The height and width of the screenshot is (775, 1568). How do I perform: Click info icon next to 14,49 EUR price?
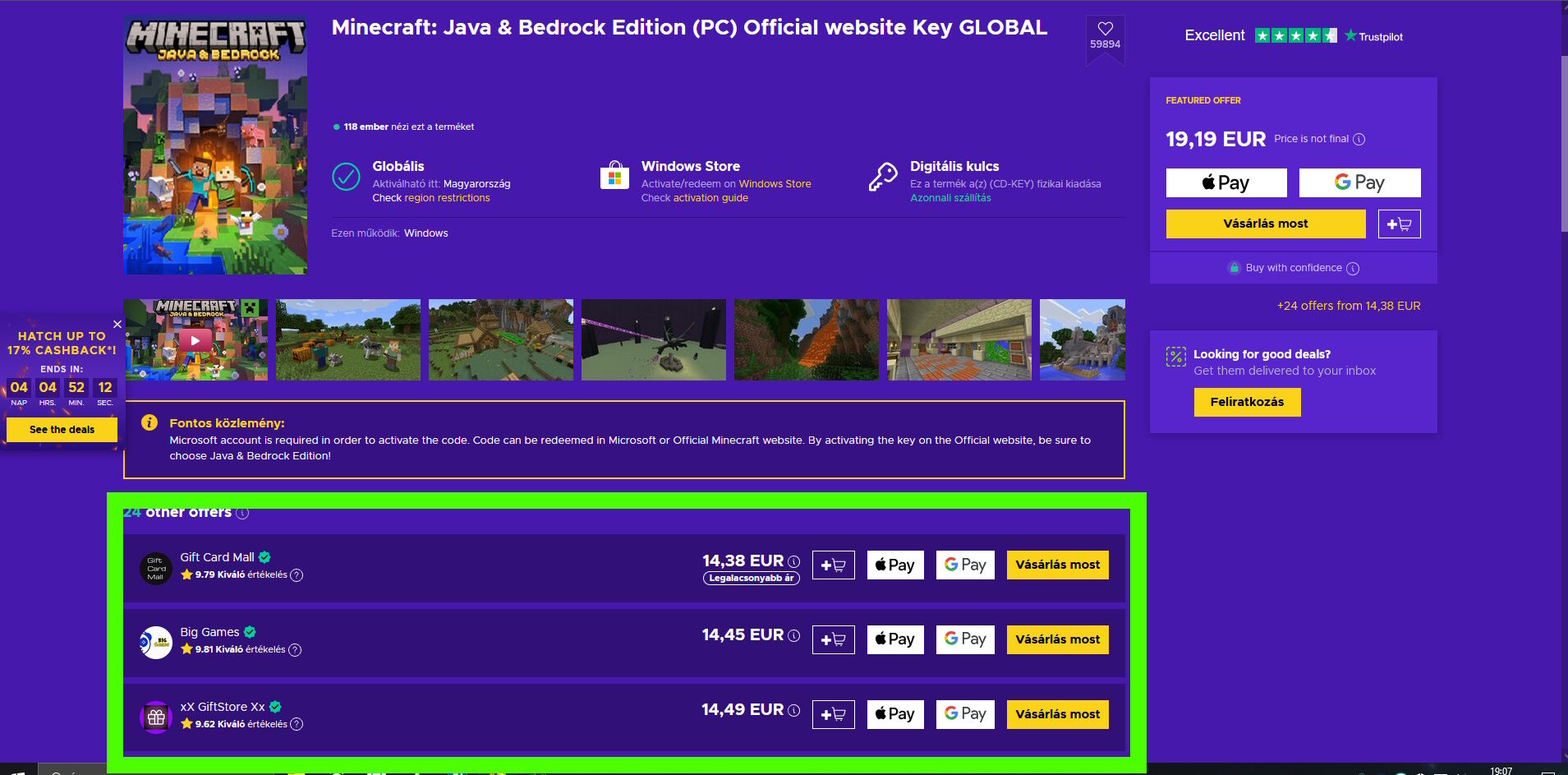pyautogui.click(x=793, y=710)
